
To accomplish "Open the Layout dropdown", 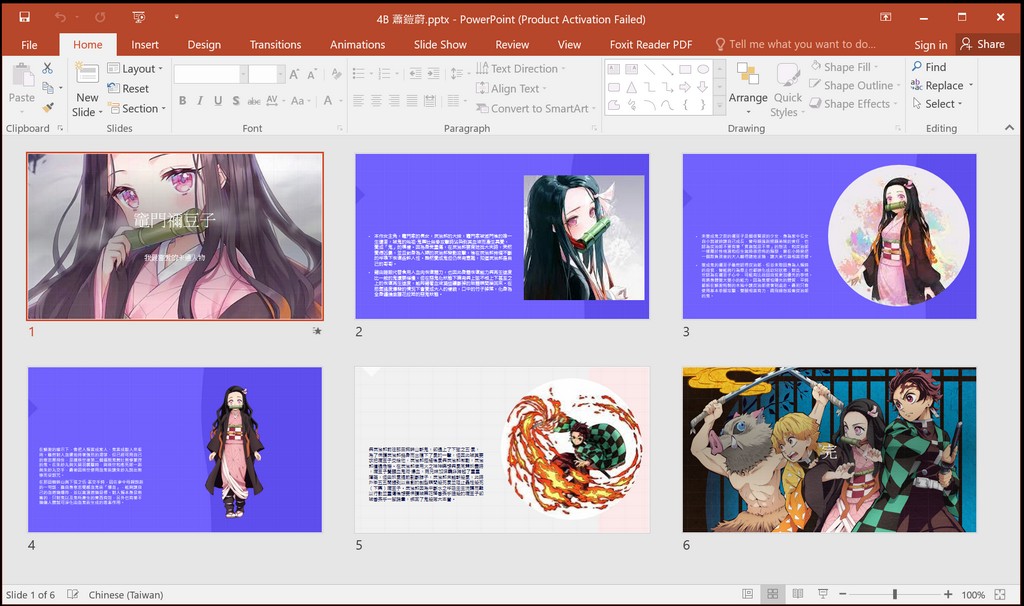I will [135, 69].
